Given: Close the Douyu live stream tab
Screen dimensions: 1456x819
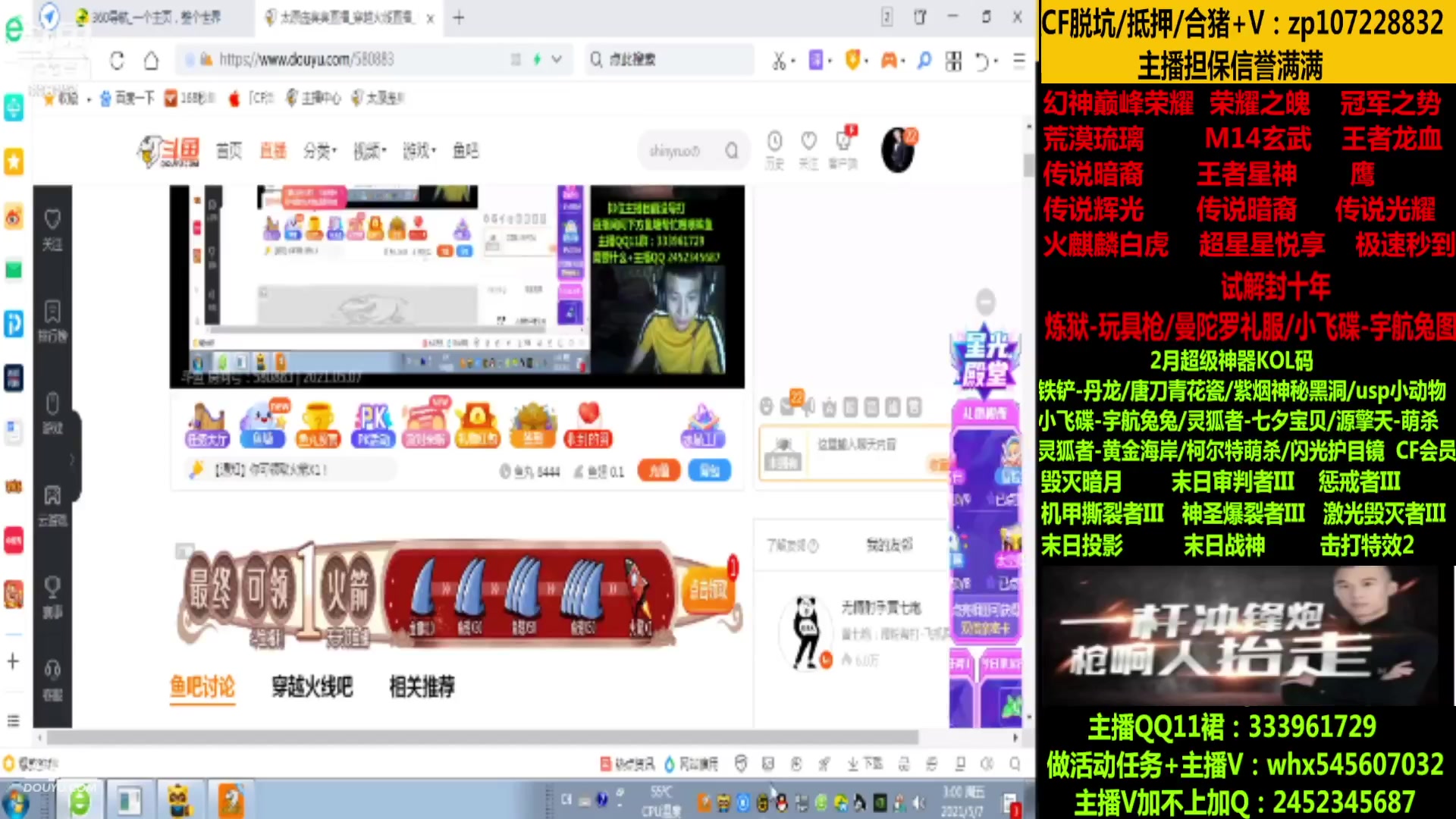Looking at the screenshot, I should [x=430, y=18].
